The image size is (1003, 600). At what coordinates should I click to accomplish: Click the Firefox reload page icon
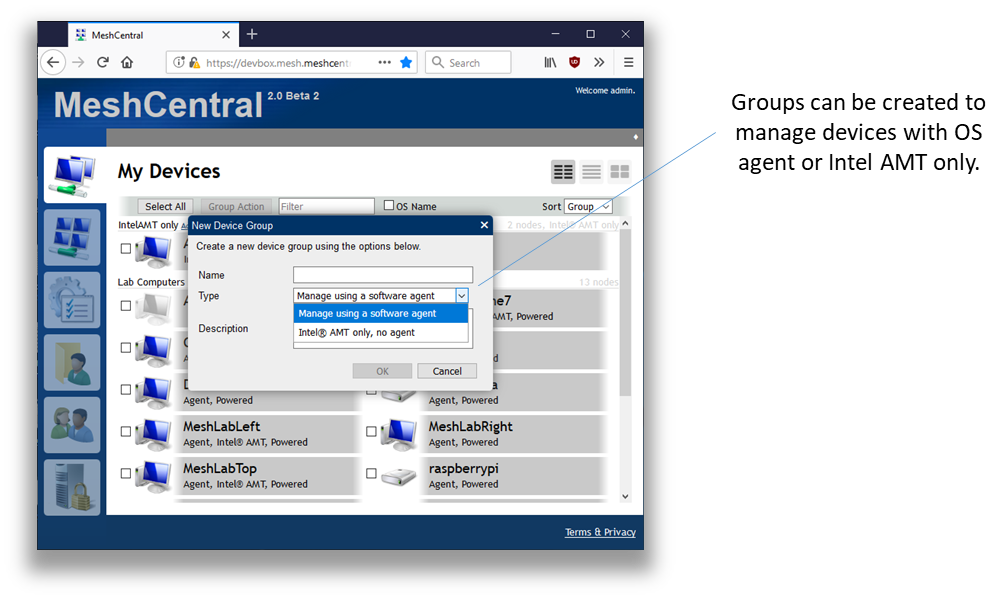tap(102, 62)
